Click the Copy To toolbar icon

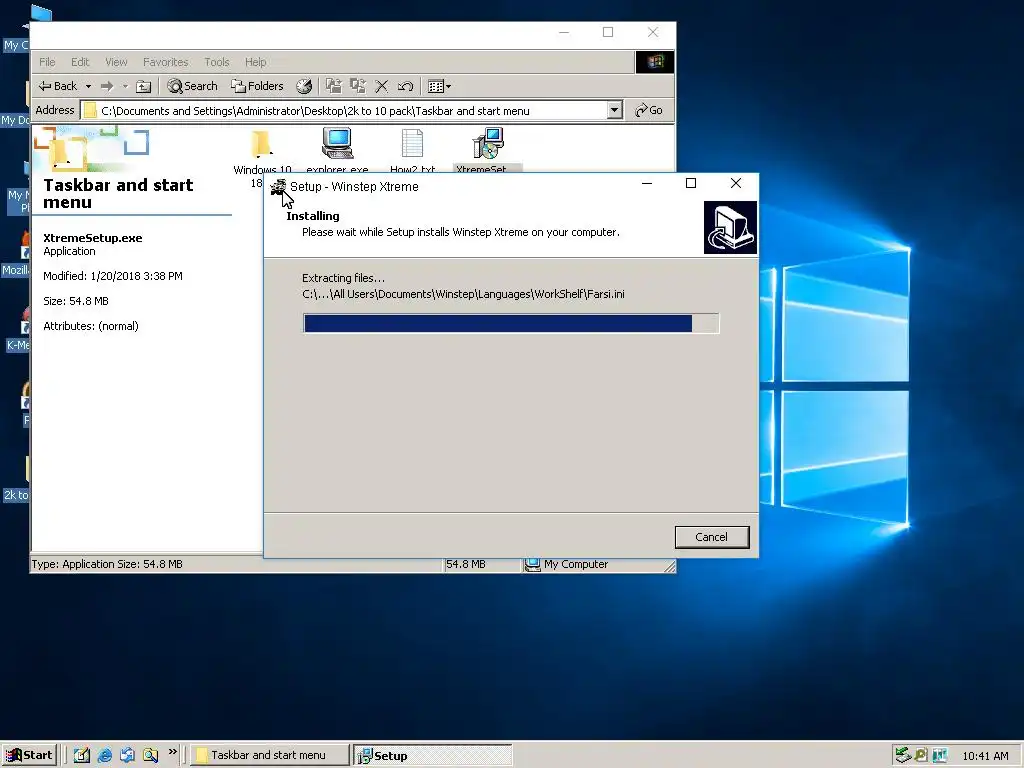pyautogui.click(x=358, y=86)
